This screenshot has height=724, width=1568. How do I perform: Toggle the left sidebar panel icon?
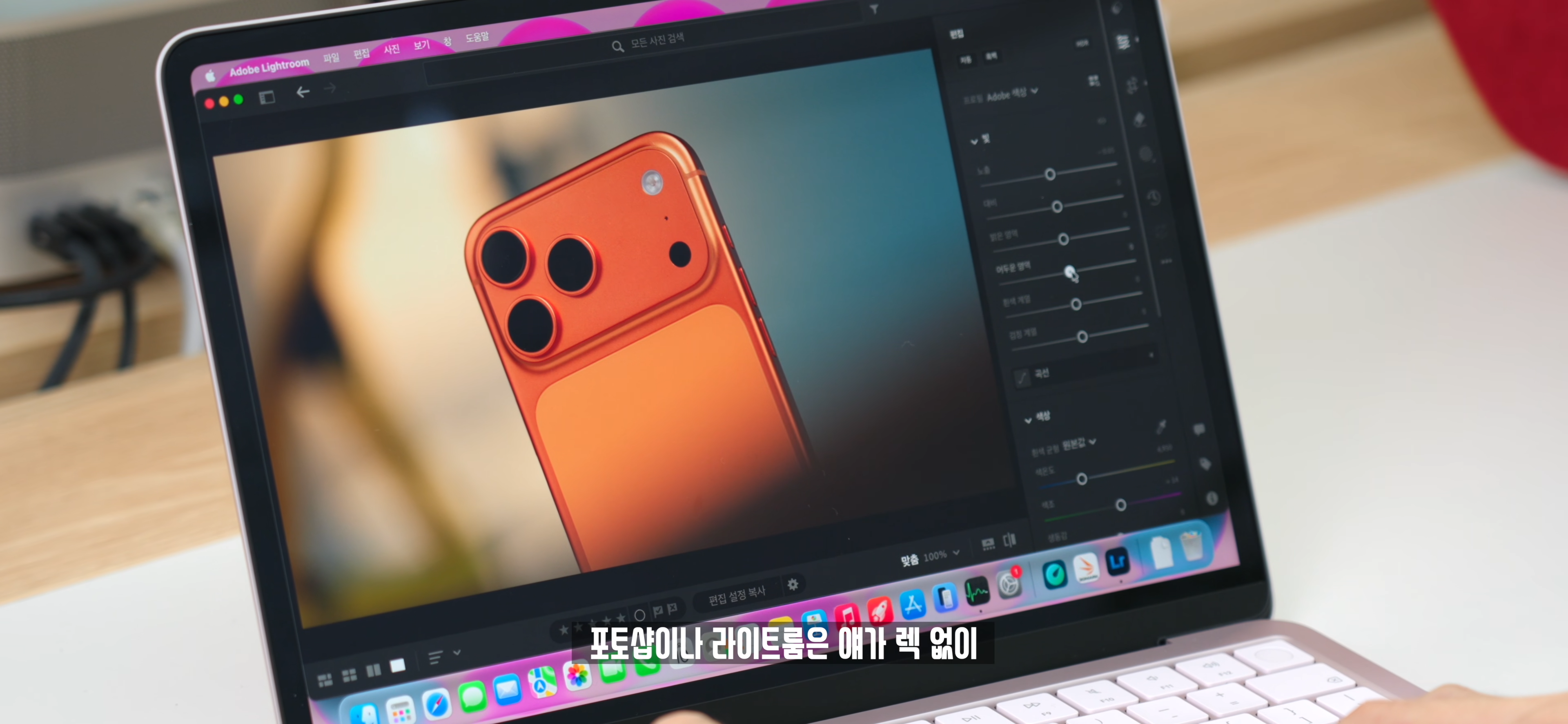point(267,97)
